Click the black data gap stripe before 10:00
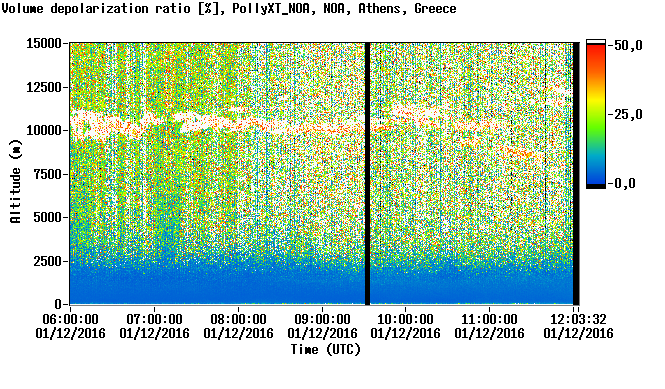The height and width of the screenshot is (389, 665). [368, 174]
